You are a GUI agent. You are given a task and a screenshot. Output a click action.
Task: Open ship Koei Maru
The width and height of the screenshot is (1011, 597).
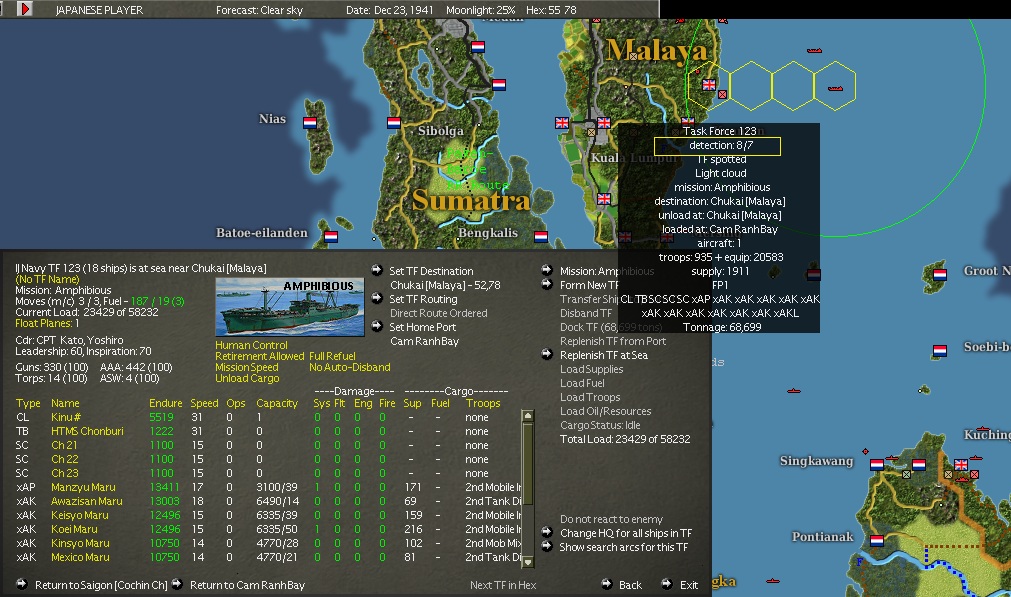[74, 529]
